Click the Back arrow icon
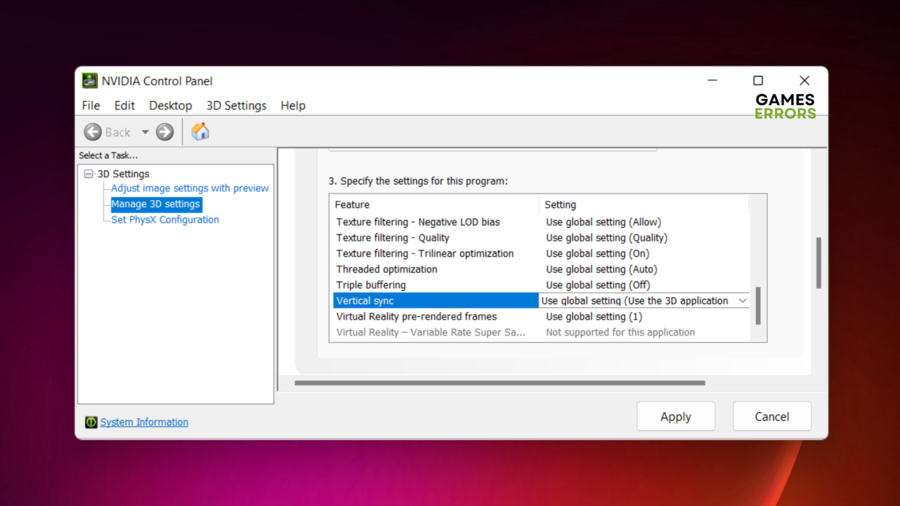Image resolution: width=900 pixels, height=506 pixels. pyautogui.click(x=93, y=132)
